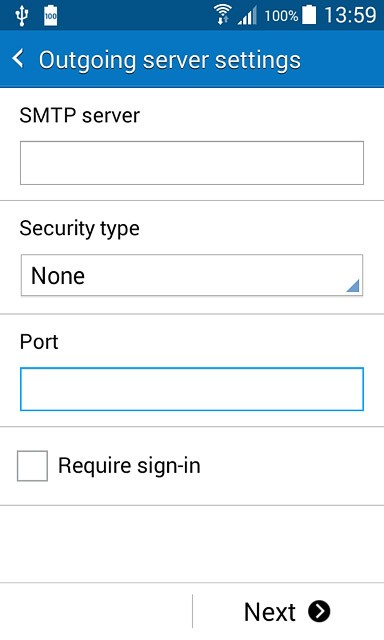Focus the SMTP server input field

click(x=192, y=163)
